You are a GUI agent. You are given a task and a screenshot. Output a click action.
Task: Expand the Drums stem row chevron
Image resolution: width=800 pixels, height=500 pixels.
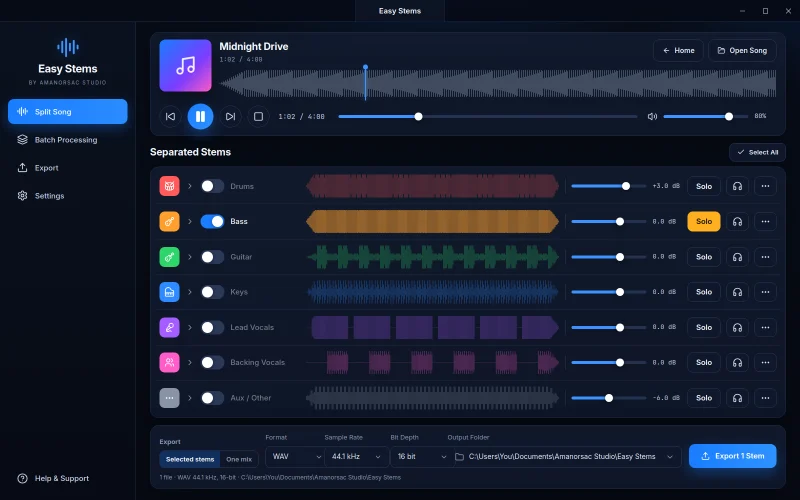tap(190, 186)
